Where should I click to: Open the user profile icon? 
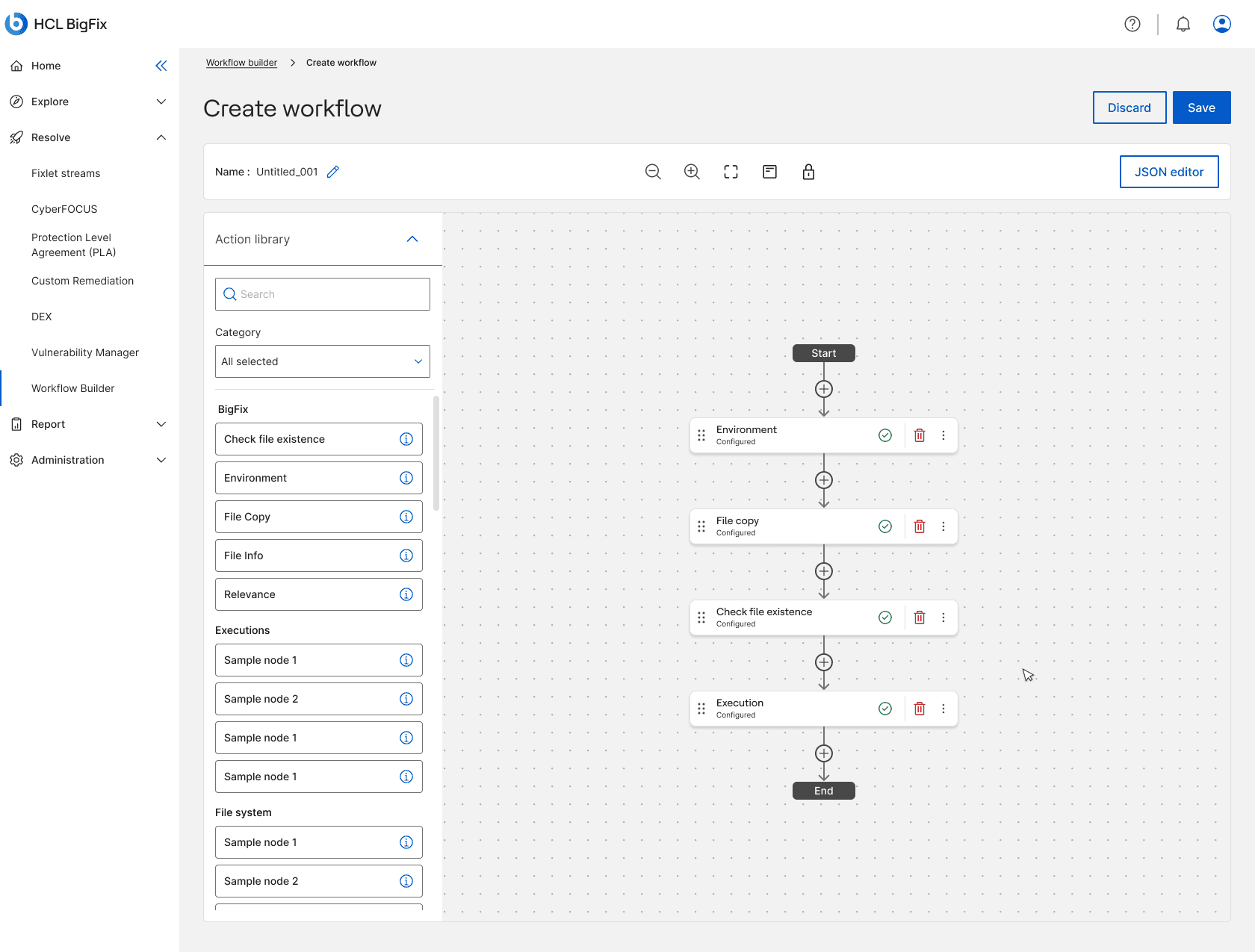tap(1222, 24)
